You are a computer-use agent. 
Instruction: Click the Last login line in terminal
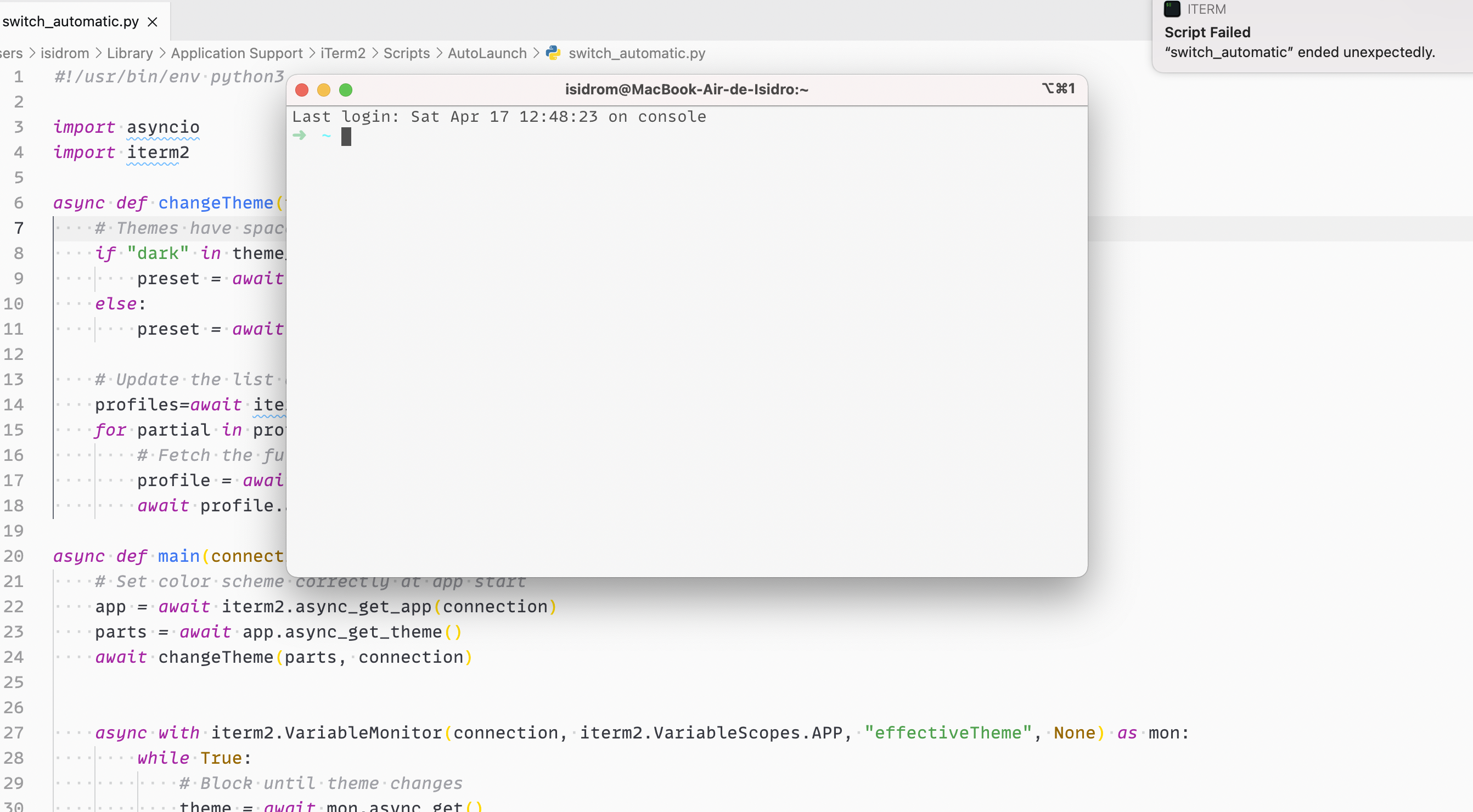(499, 117)
